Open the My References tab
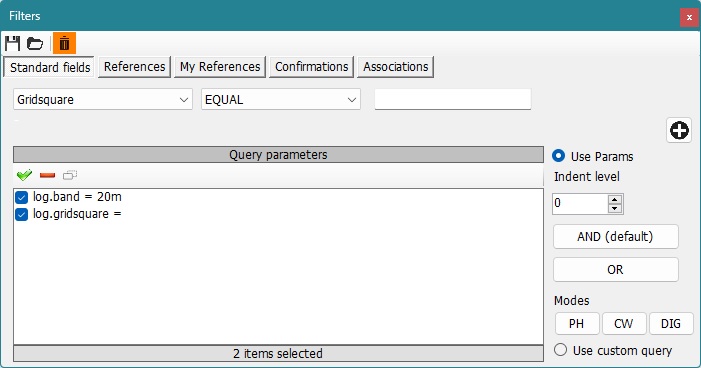Image resolution: width=701 pixels, height=368 pixels. coord(220,67)
